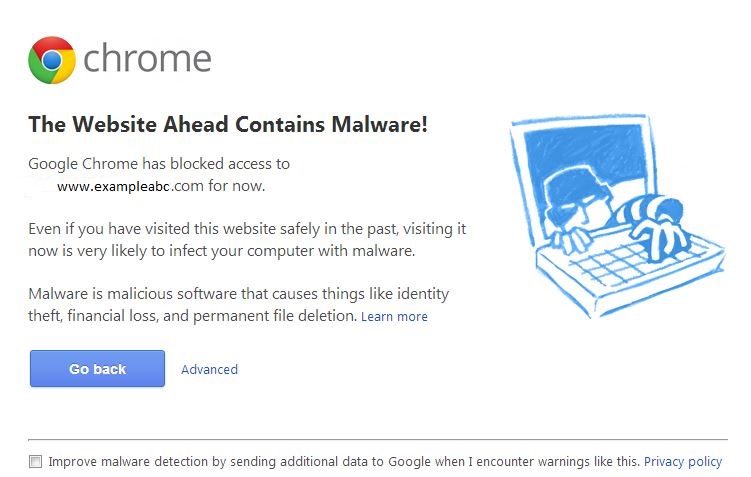Click the gray "chrome" wordmark
This screenshot has height=477, width=751.
[x=147, y=59]
